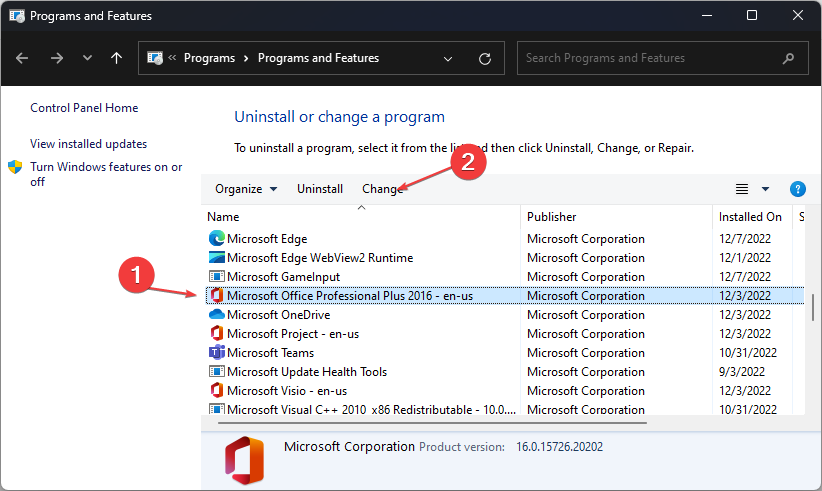Select Programs and Features breadcrumb
This screenshot has width=822, height=491.
point(318,58)
